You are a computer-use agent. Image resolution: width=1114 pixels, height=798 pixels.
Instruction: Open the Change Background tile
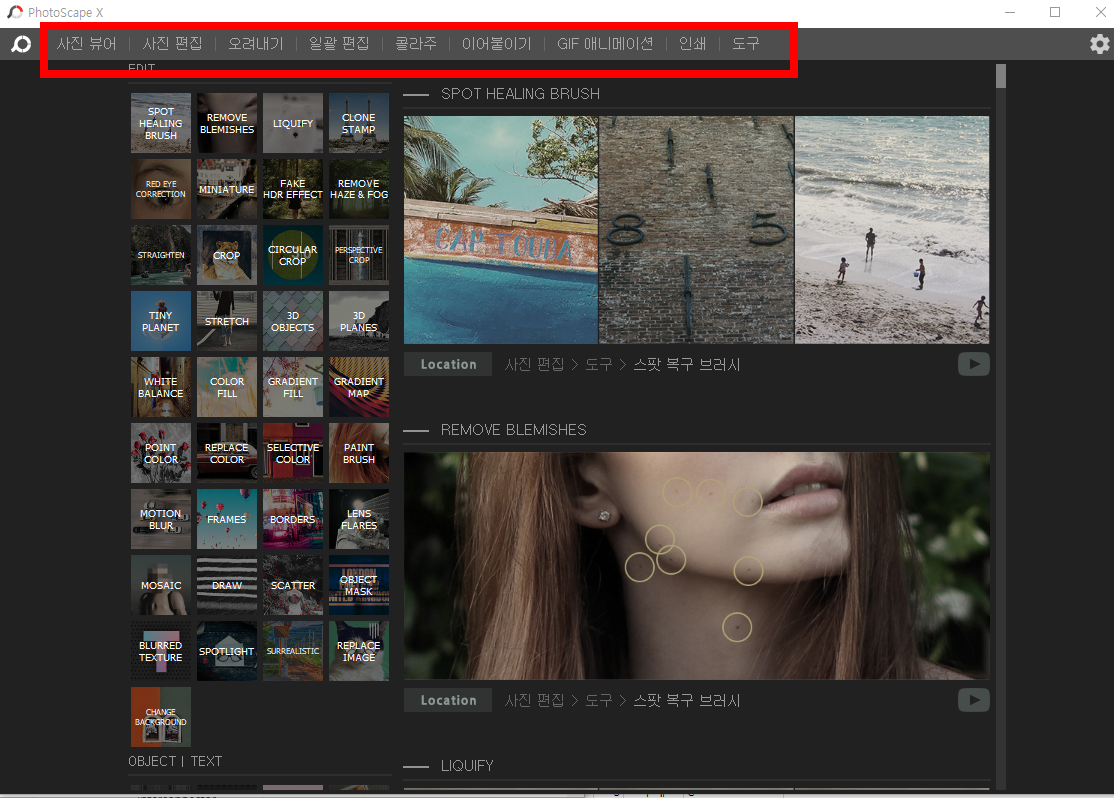click(161, 717)
